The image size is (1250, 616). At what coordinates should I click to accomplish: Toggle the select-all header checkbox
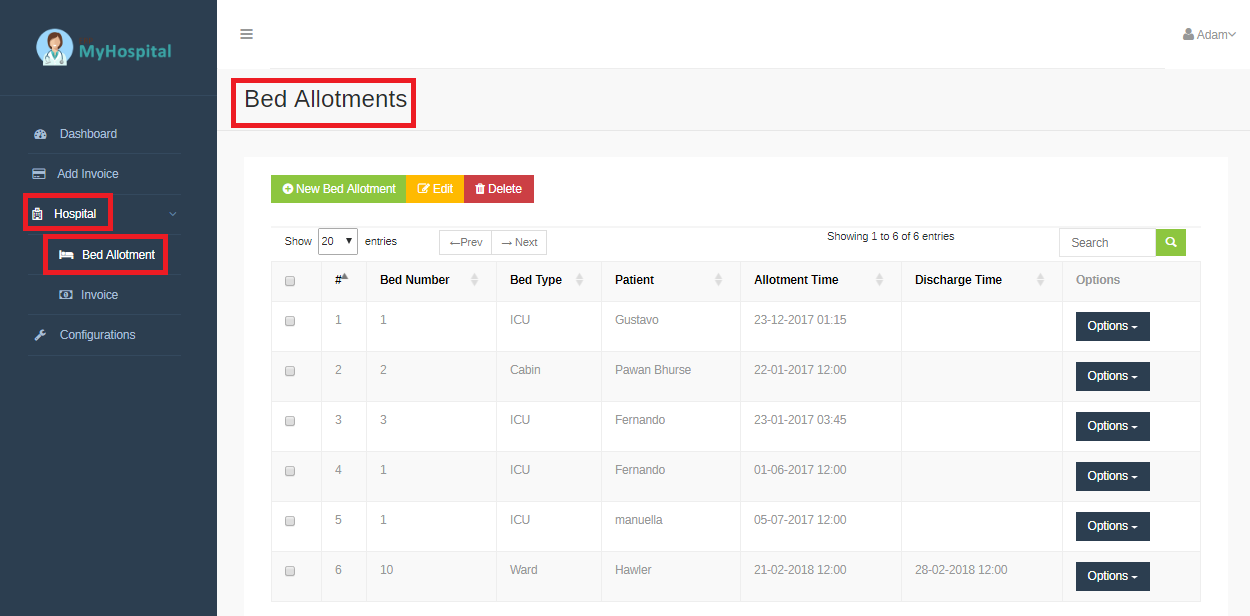click(x=290, y=281)
